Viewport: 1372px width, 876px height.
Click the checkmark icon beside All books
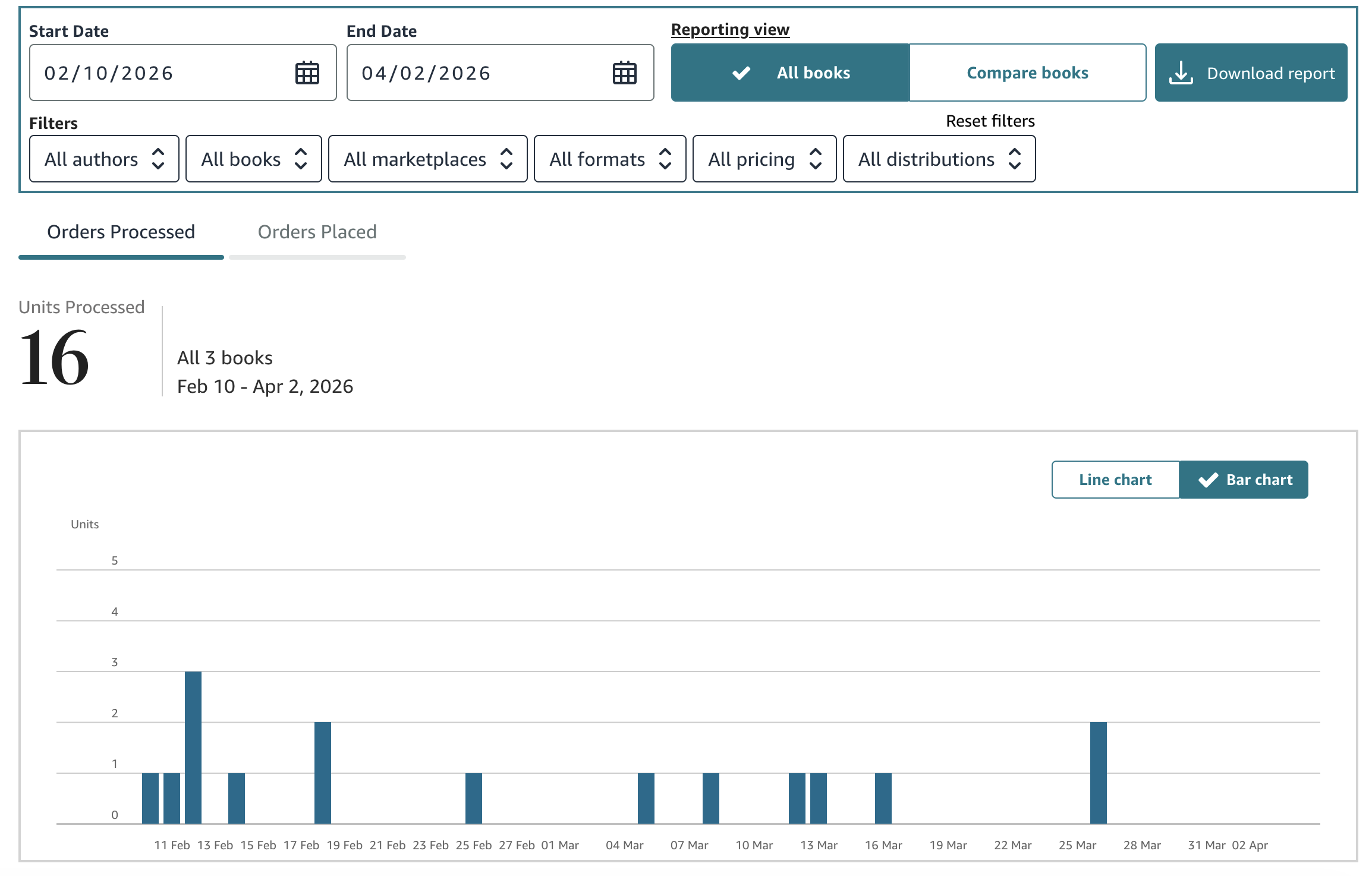click(741, 73)
